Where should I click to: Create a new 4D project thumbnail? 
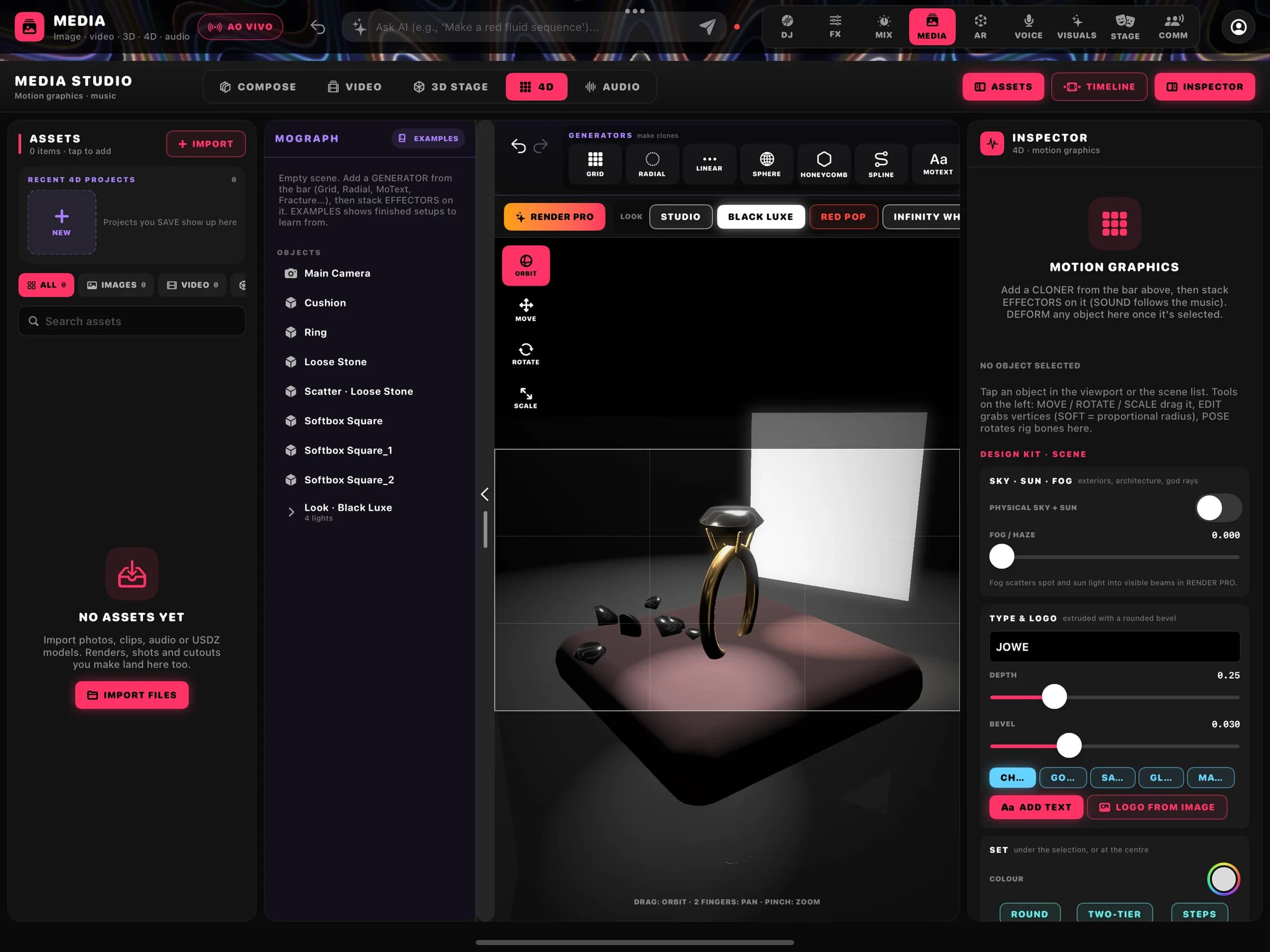point(61,222)
